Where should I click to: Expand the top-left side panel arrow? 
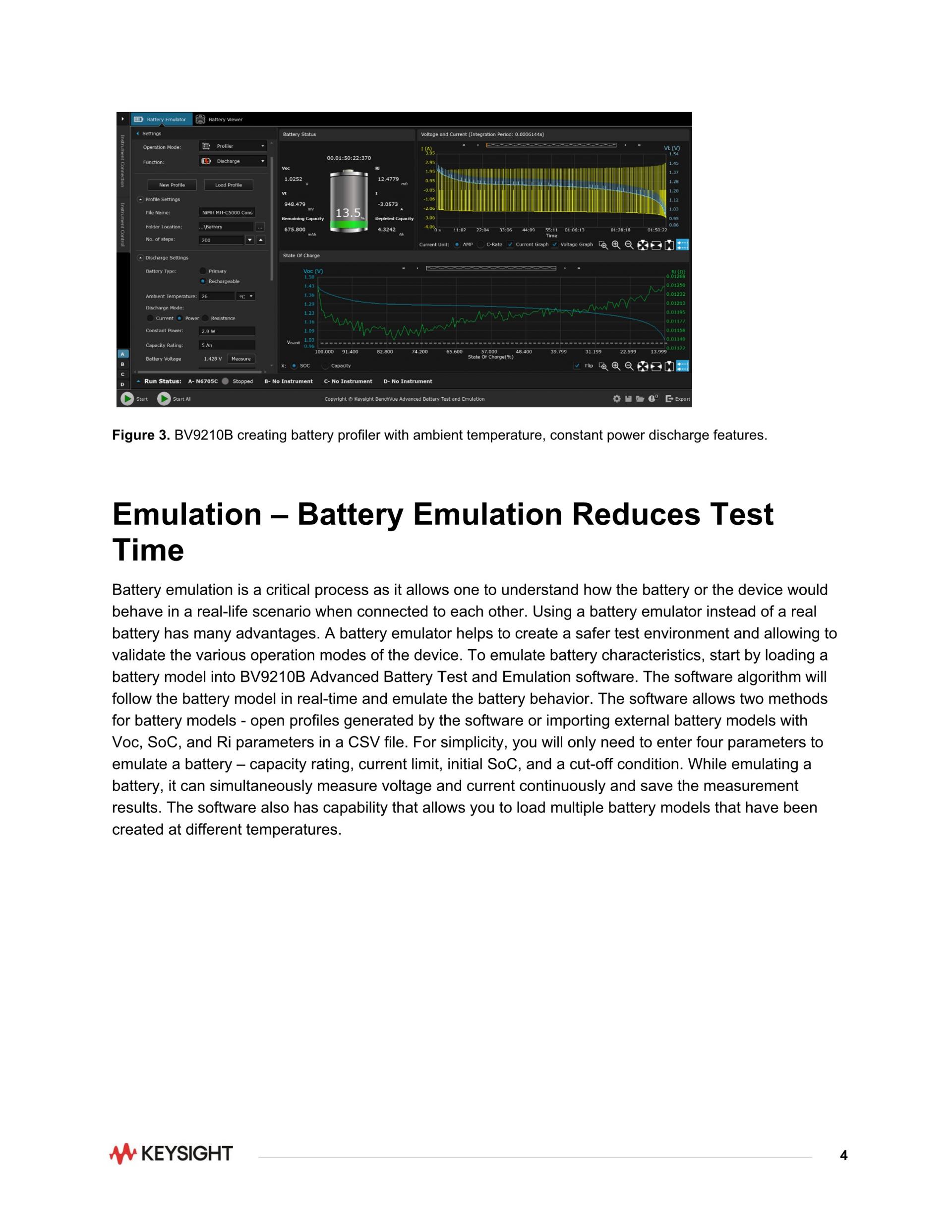(x=122, y=119)
